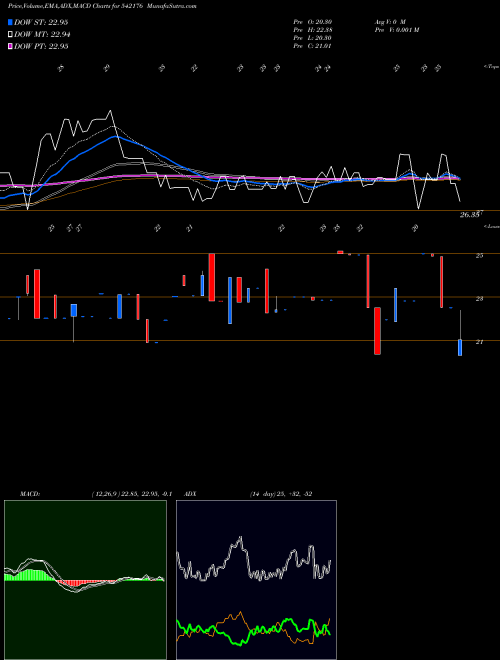This screenshot has height=660, width=500.
Task: Click the dark blue ADX indicator chart panel
Action: (256, 580)
